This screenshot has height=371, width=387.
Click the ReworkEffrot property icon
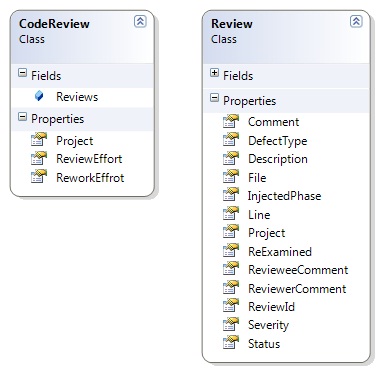point(39,177)
